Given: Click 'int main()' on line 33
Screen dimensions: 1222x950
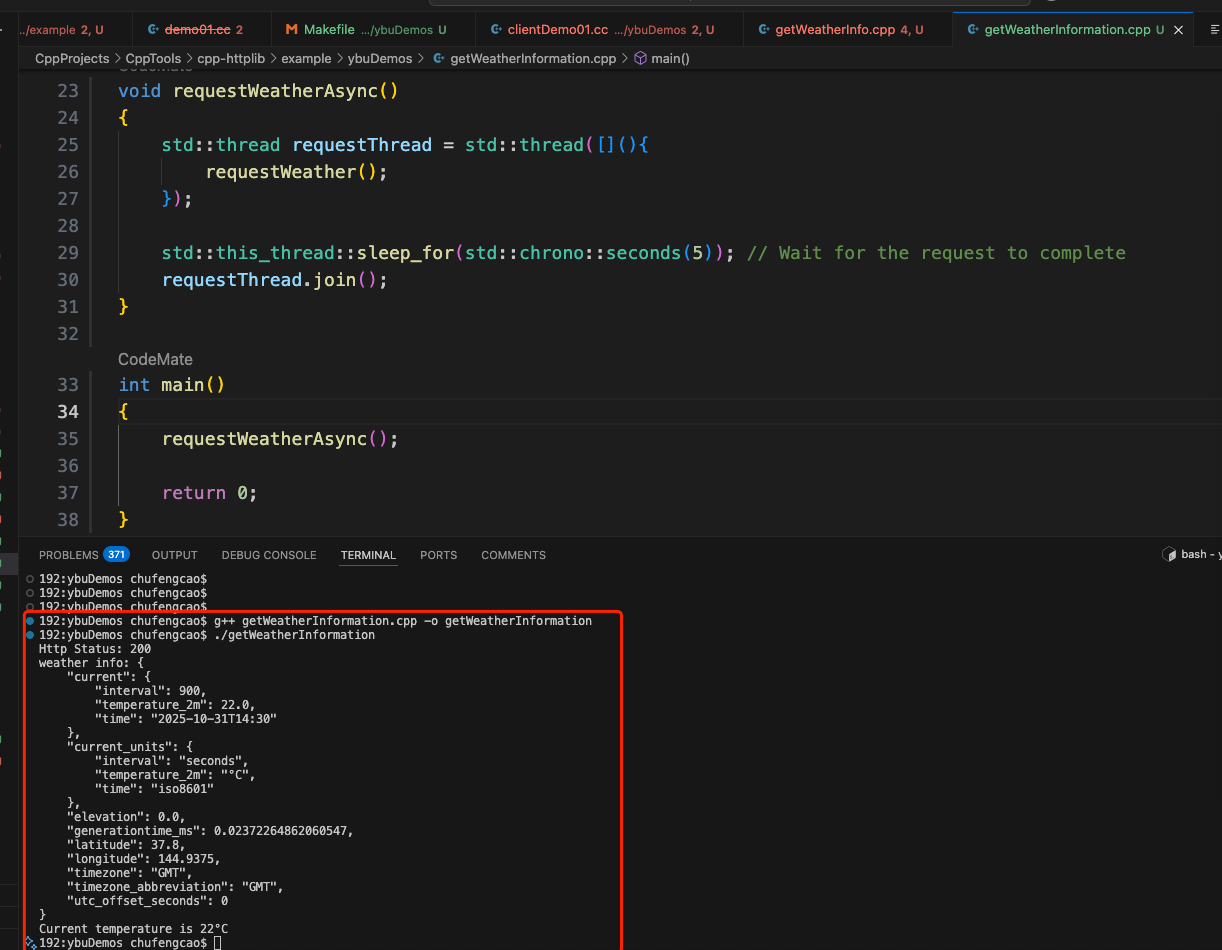Looking at the screenshot, I should 172,385.
